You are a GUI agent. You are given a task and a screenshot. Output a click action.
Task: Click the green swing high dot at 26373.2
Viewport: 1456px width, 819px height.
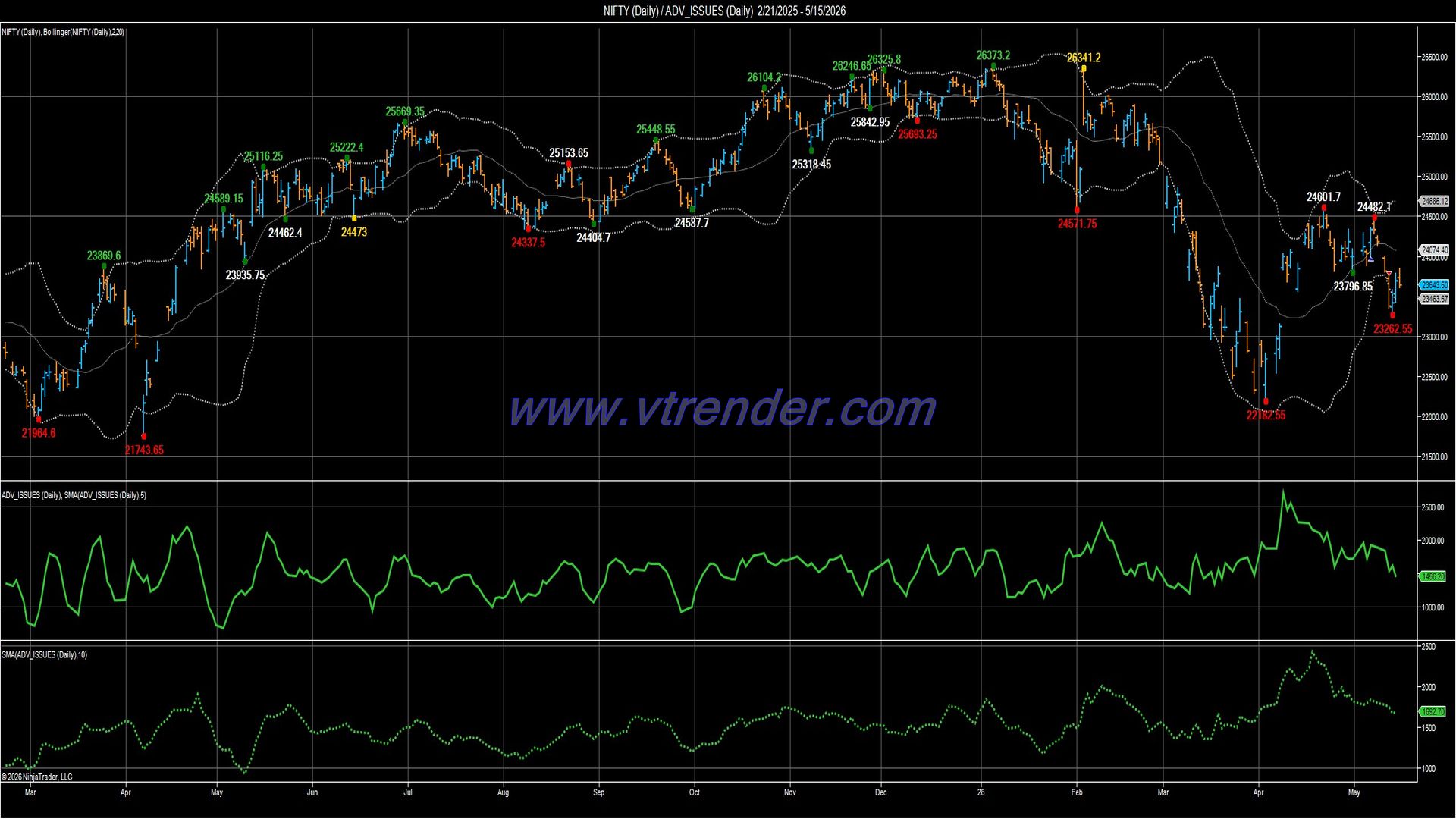click(x=993, y=66)
